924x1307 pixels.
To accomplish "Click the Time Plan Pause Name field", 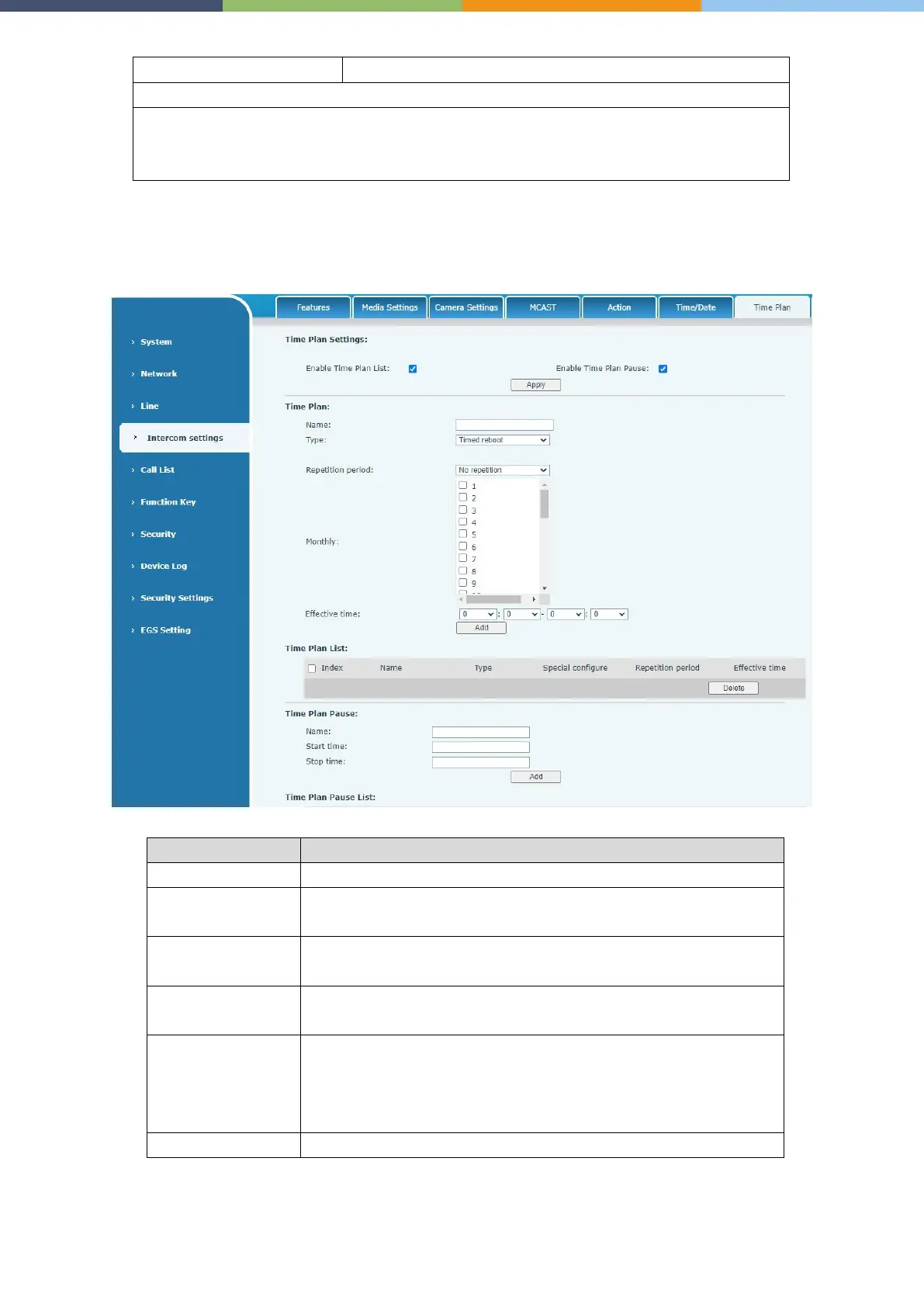I will [x=481, y=732].
